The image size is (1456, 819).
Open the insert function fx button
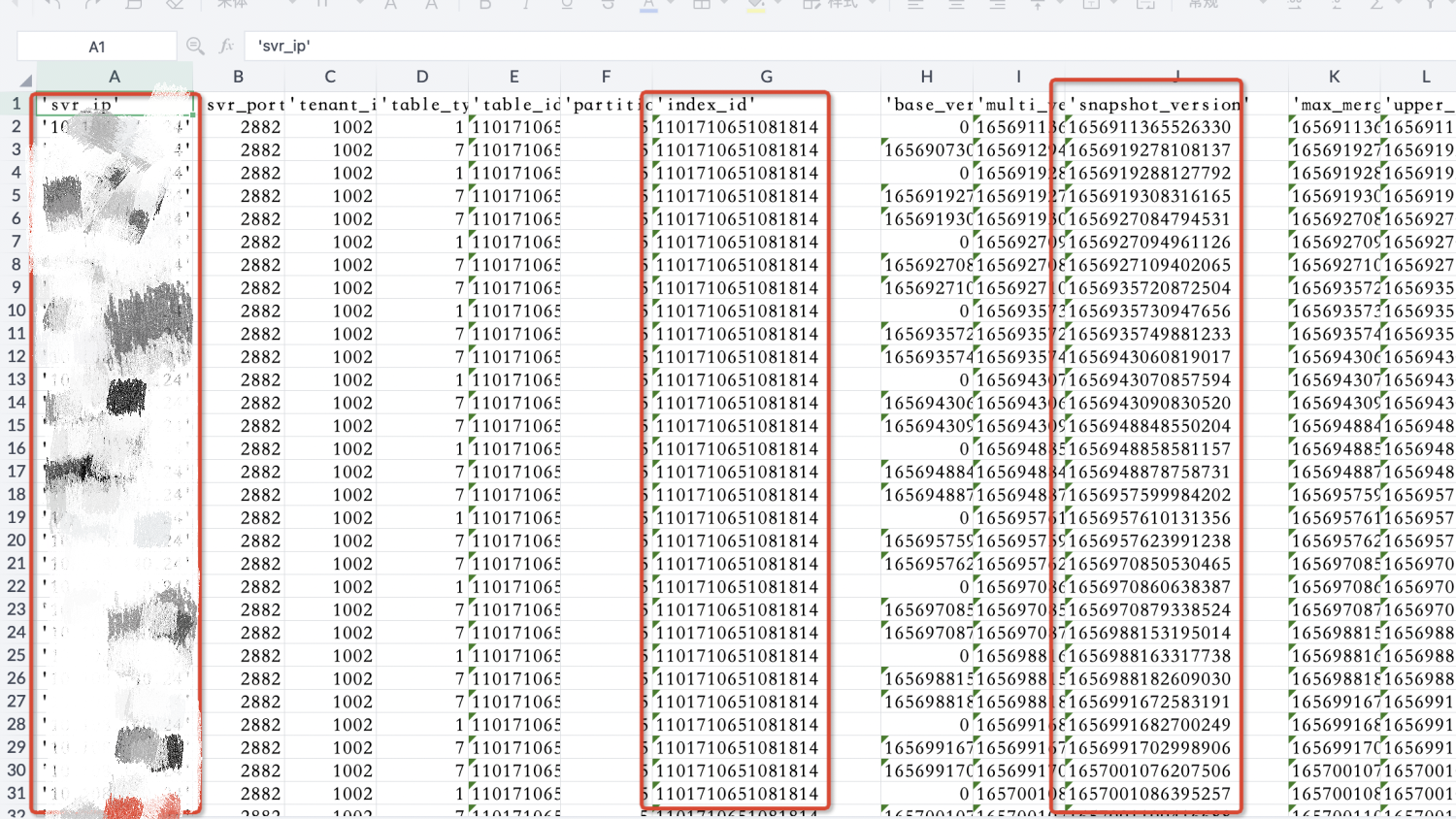(x=227, y=46)
